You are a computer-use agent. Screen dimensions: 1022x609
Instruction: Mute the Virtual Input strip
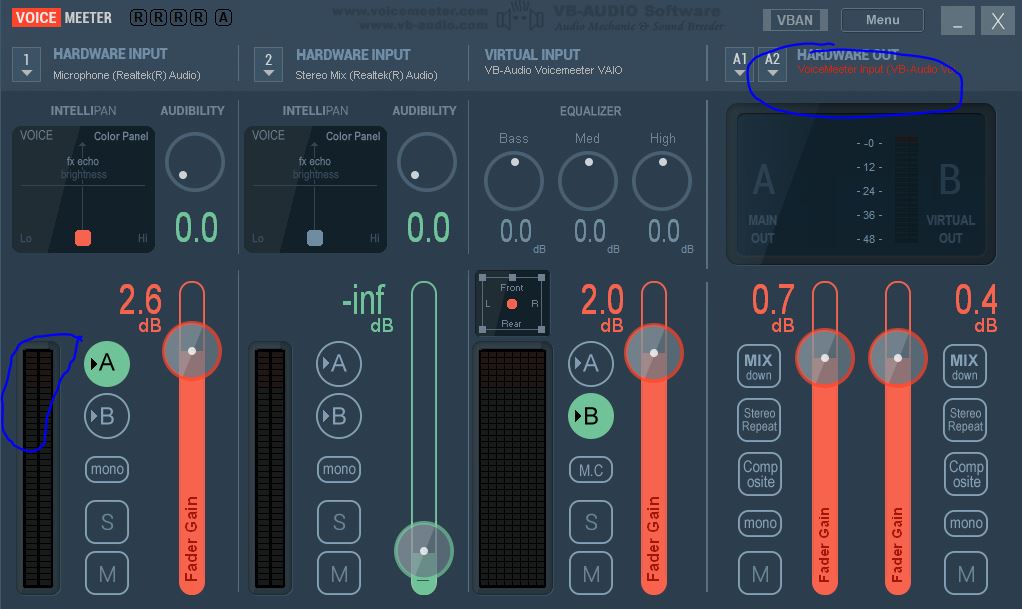pyautogui.click(x=591, y=574)
